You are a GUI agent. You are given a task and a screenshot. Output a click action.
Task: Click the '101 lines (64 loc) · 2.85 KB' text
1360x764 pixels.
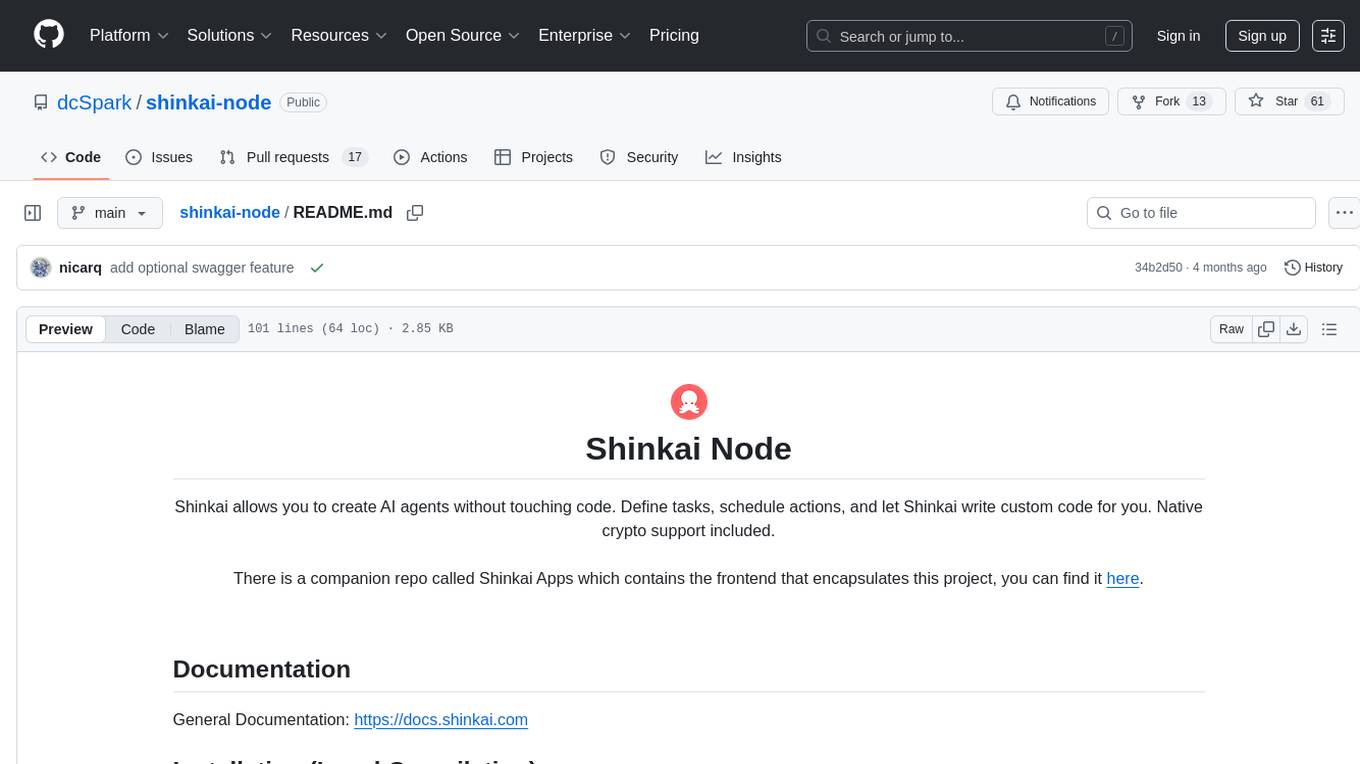click(350, 329)
